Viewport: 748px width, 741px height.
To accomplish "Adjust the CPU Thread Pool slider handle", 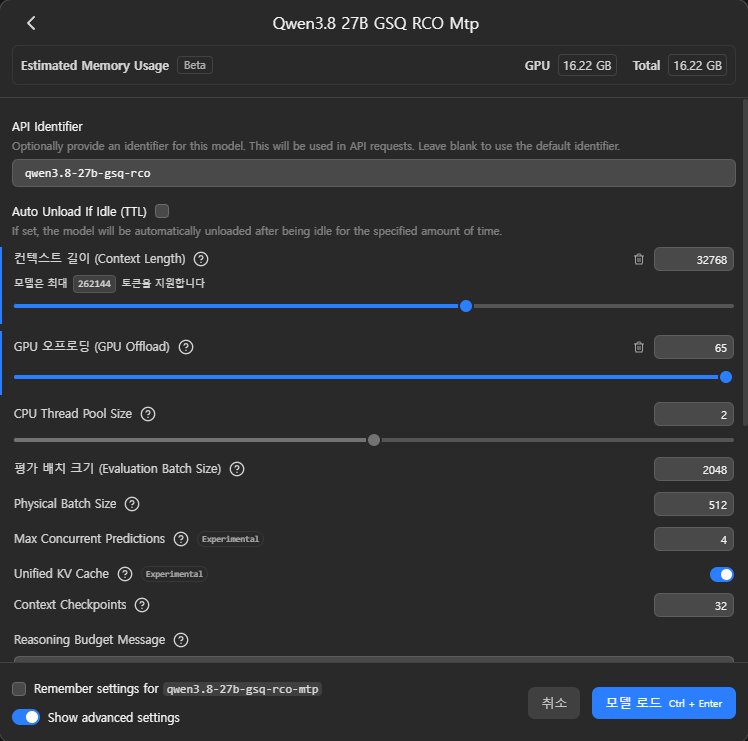I will tap(374, 439).
